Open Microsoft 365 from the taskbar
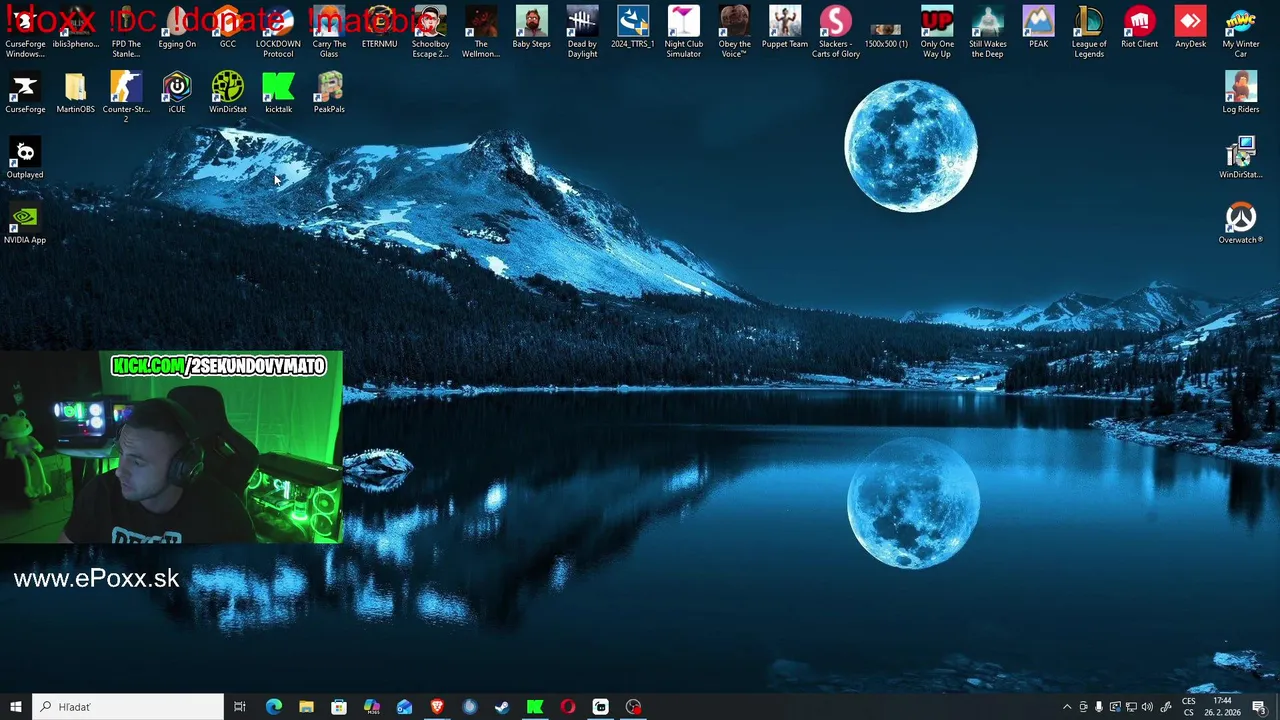 click(x=372, y=707)
